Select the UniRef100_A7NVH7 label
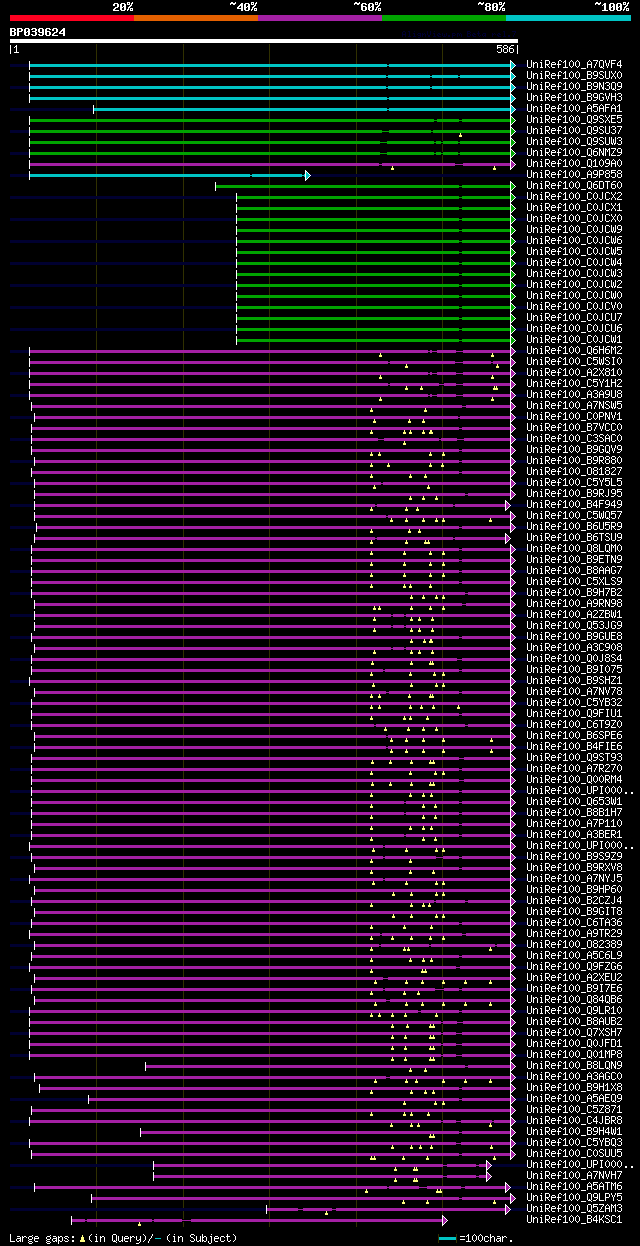 (x=574, y=1175)
